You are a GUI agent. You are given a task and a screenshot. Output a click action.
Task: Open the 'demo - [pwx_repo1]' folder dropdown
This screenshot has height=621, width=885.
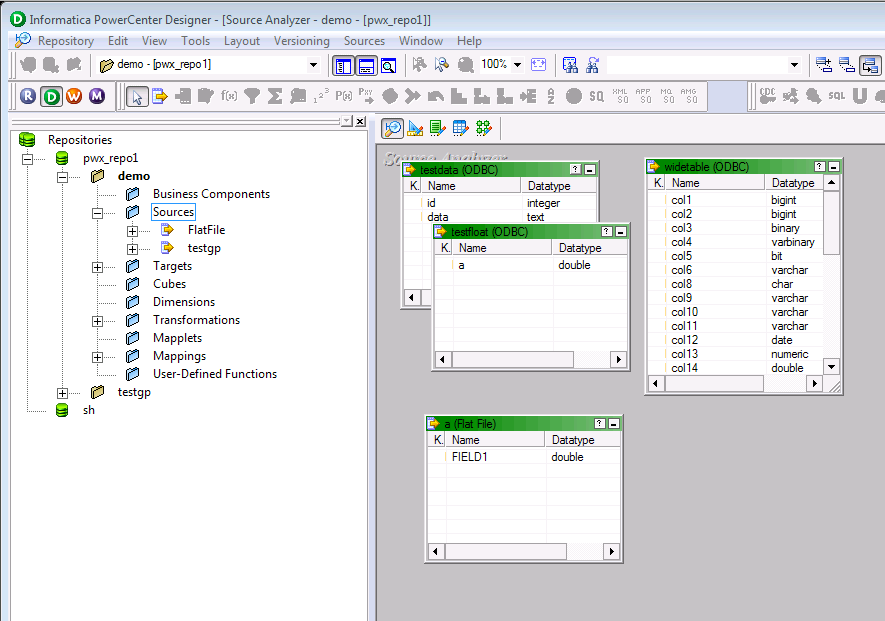point(312,64)
